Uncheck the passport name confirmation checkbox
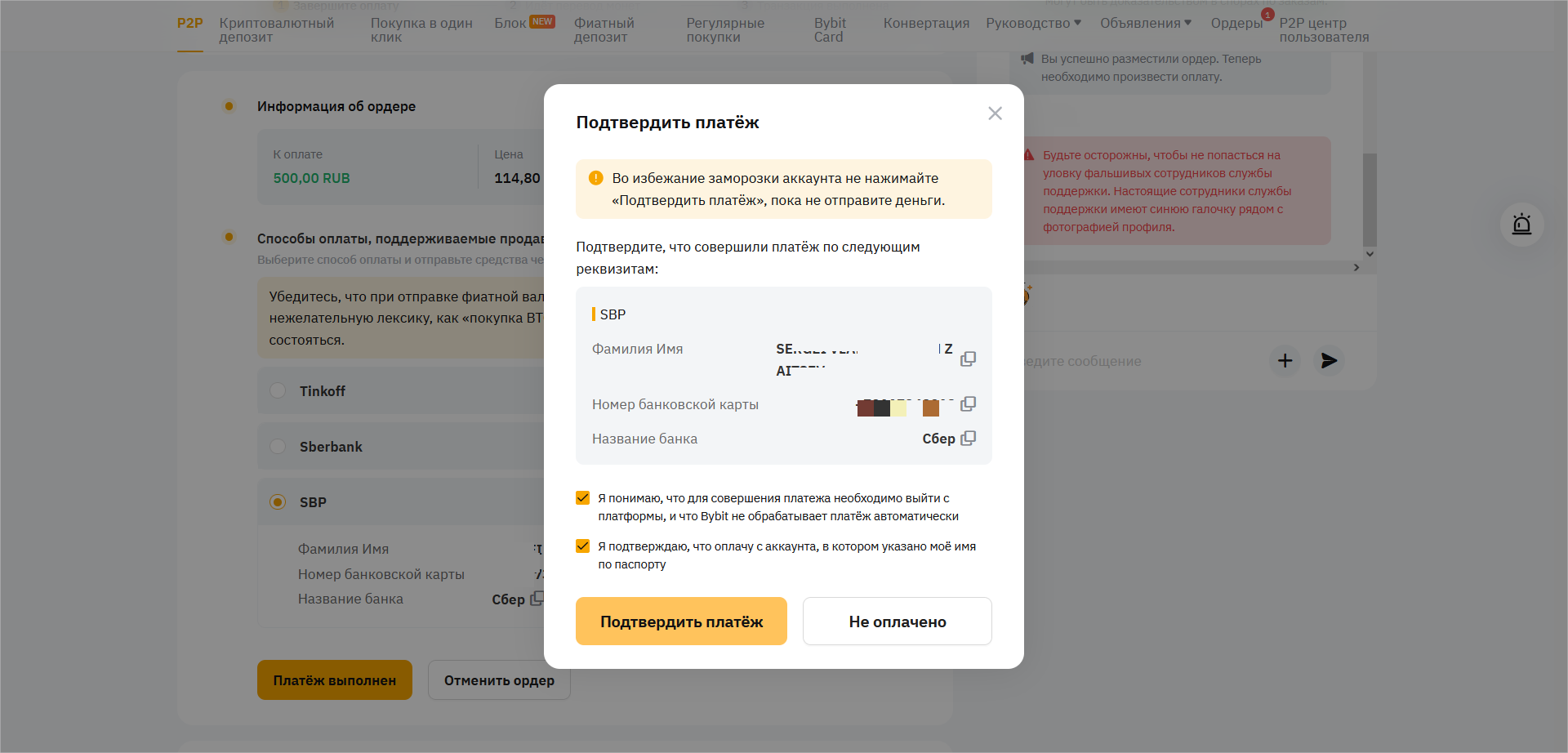1568x753 pixels. [583, 546]
